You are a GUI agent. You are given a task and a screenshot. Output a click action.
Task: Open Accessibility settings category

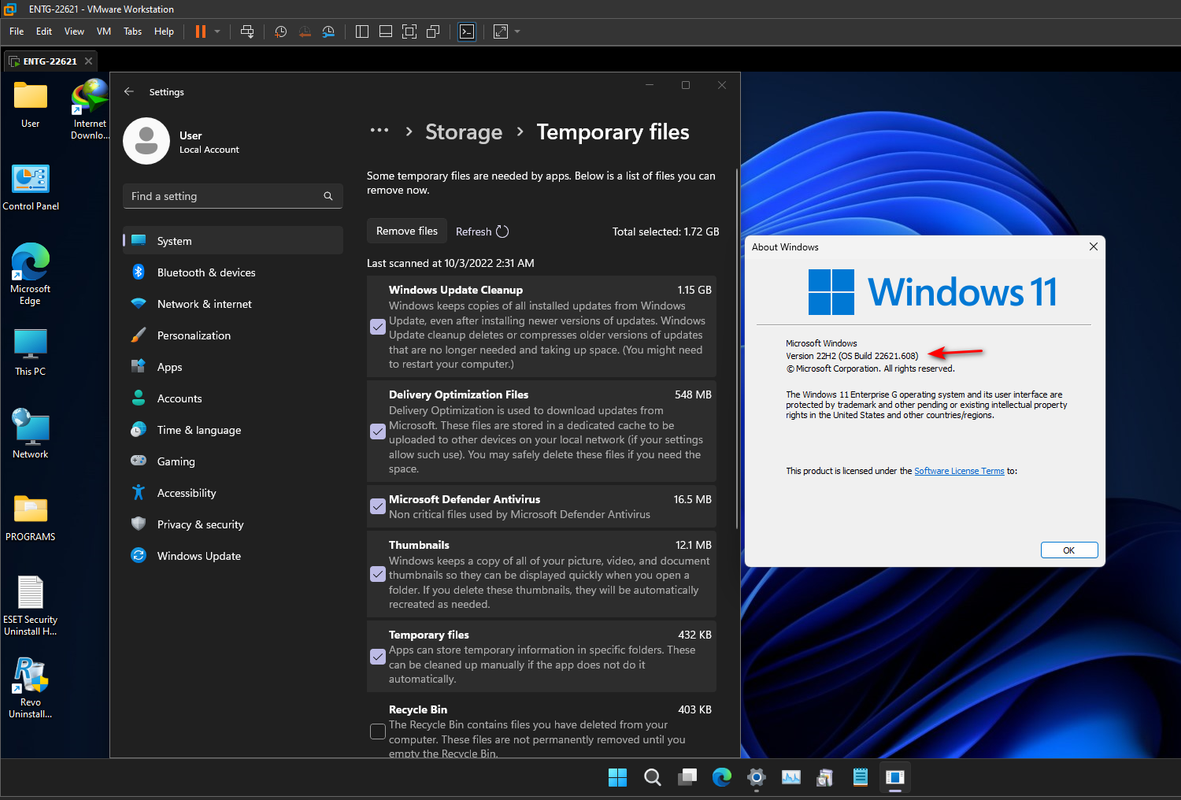pyautogui.click(x=232, y=493)
